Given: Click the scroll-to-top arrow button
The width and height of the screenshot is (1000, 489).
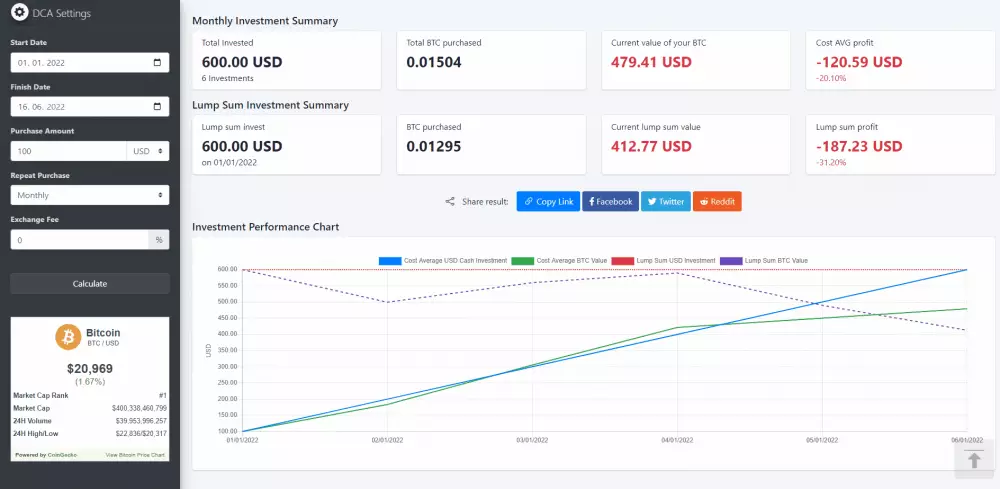Looking at the screenshot, I should (973, 460).
